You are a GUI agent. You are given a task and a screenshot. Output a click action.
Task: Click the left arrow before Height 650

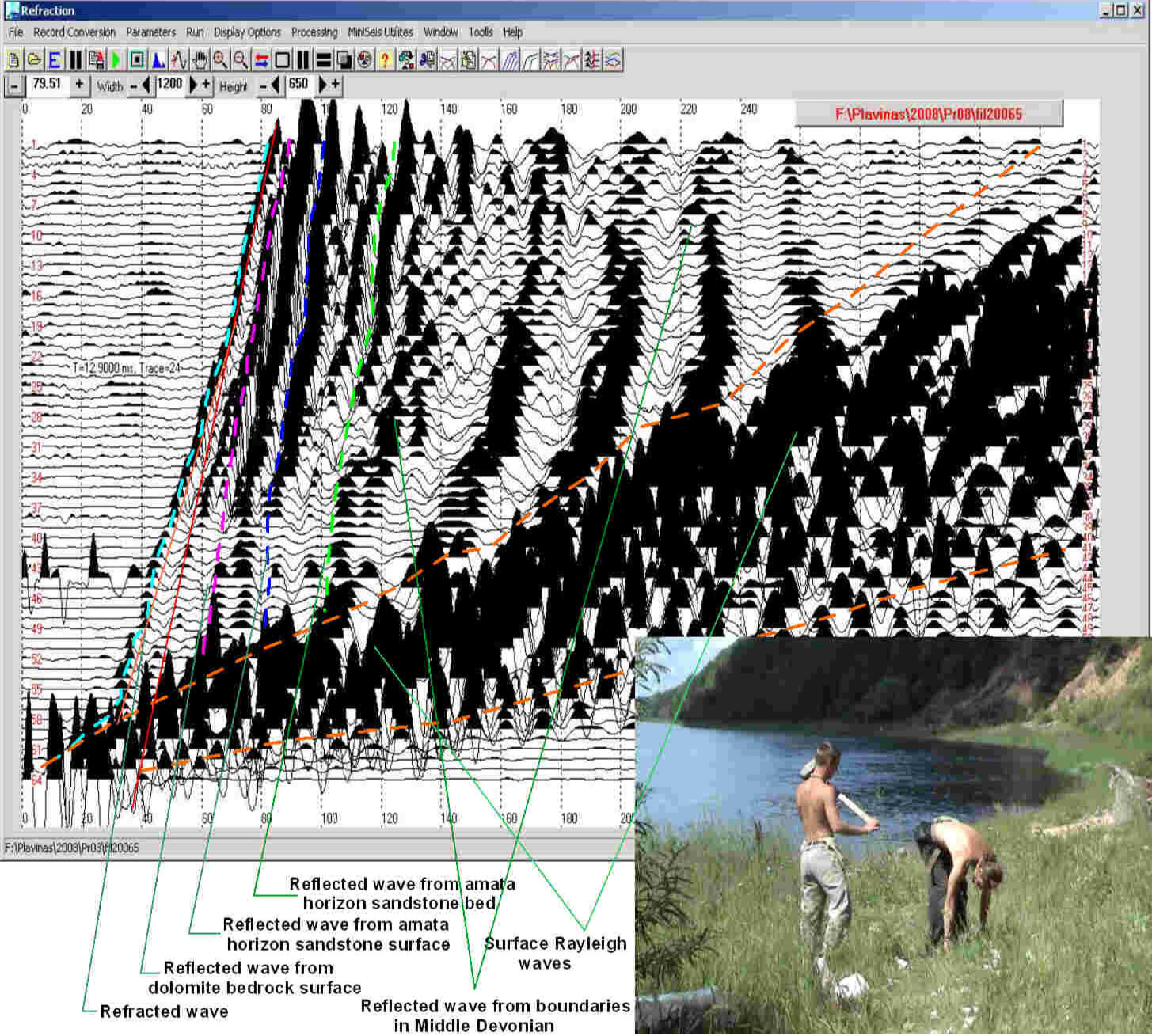[x=276, y=85]
